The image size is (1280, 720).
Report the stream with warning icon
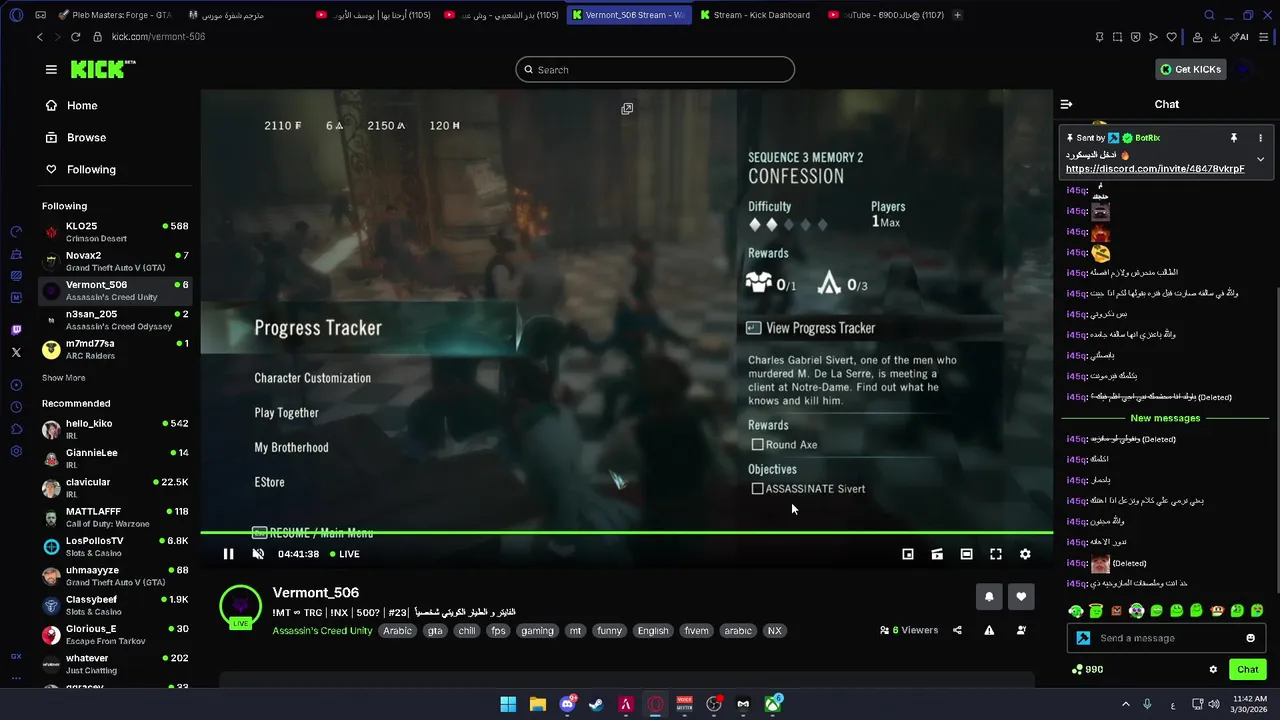(989, 630)
